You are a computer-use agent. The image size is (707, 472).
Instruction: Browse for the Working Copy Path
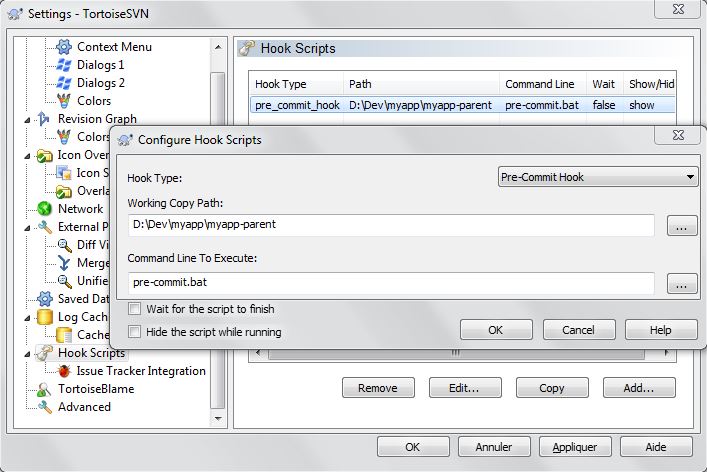(x=681, y=226)
